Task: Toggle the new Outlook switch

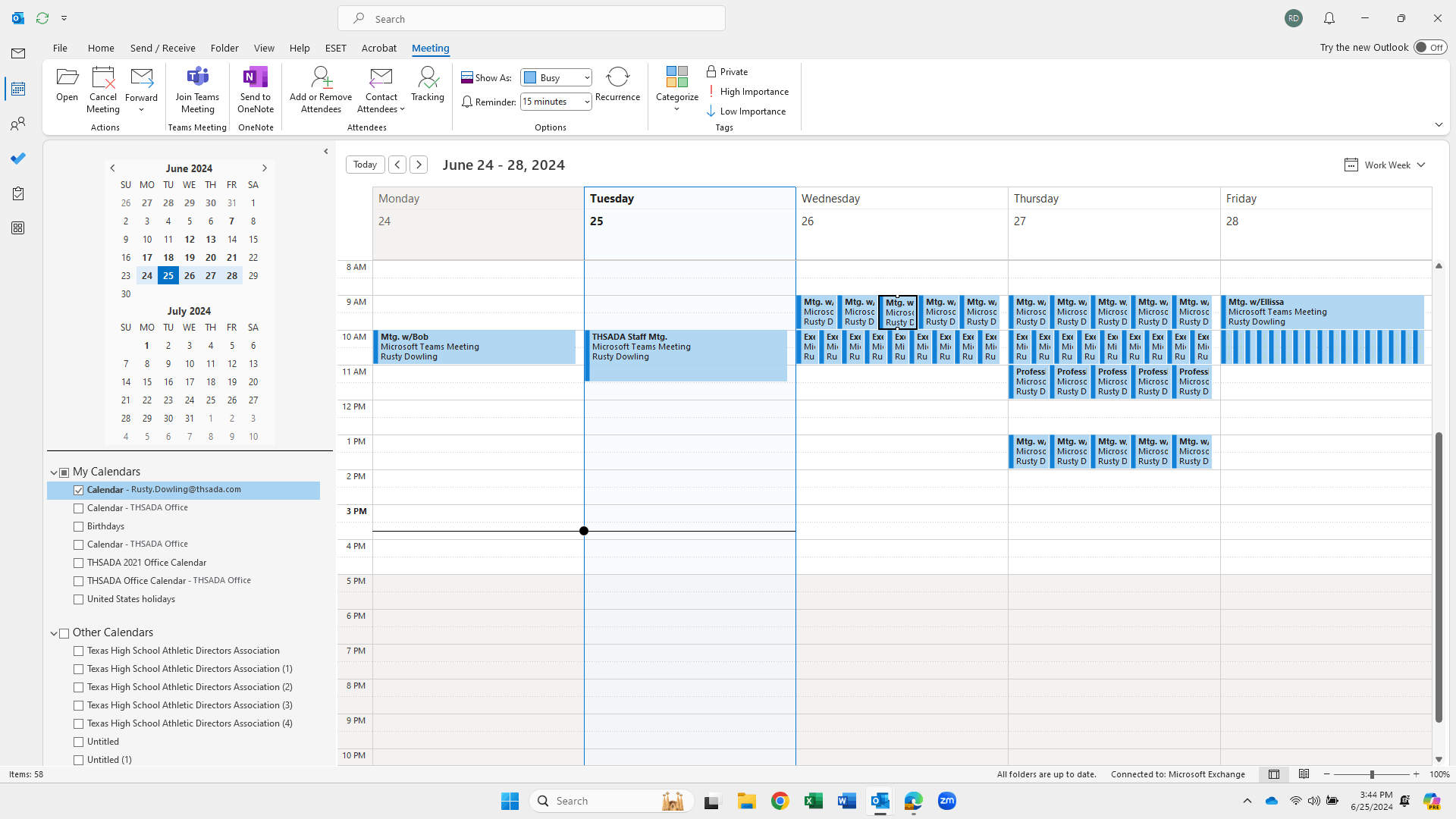Action: point(1430,47)
